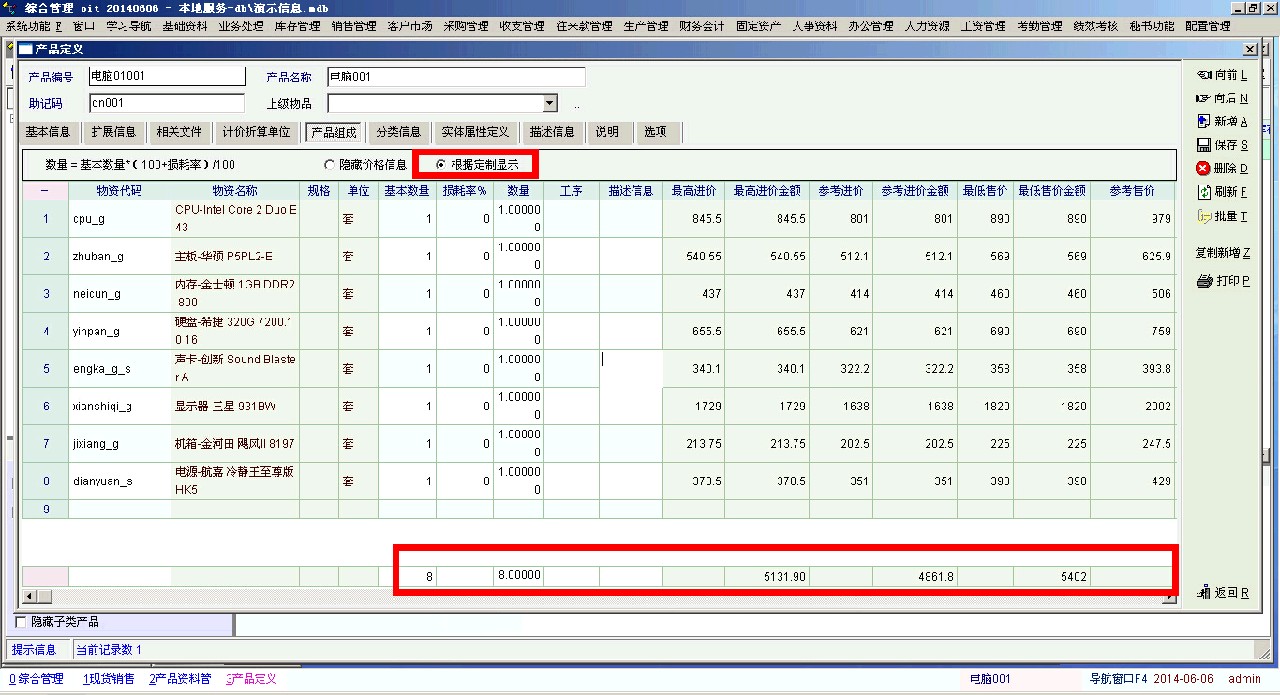Screen dimensions: 1280x695
Task: Click the 新增 (add new) icon
Action: click(1203, 121)
